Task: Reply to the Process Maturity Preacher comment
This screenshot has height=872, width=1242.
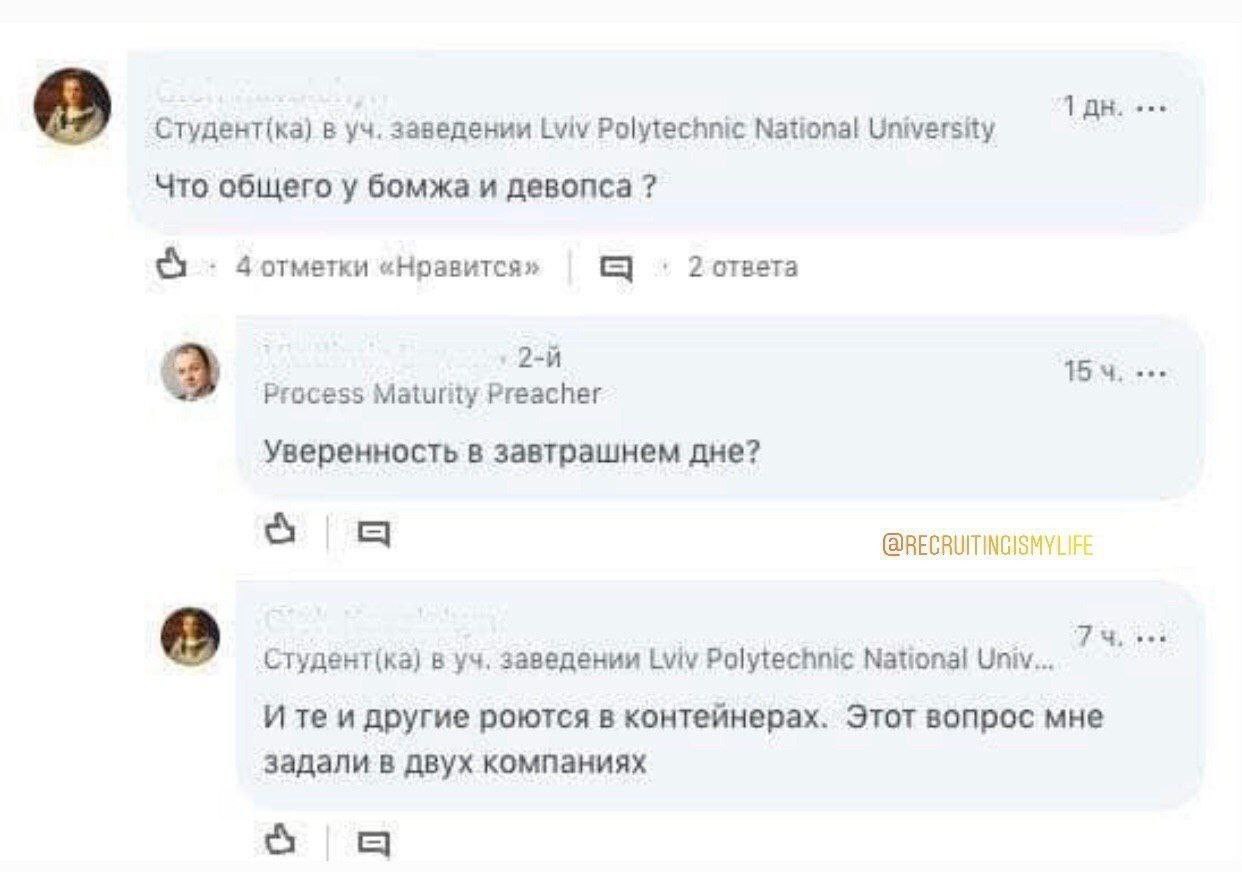Action: click(373, 533)
